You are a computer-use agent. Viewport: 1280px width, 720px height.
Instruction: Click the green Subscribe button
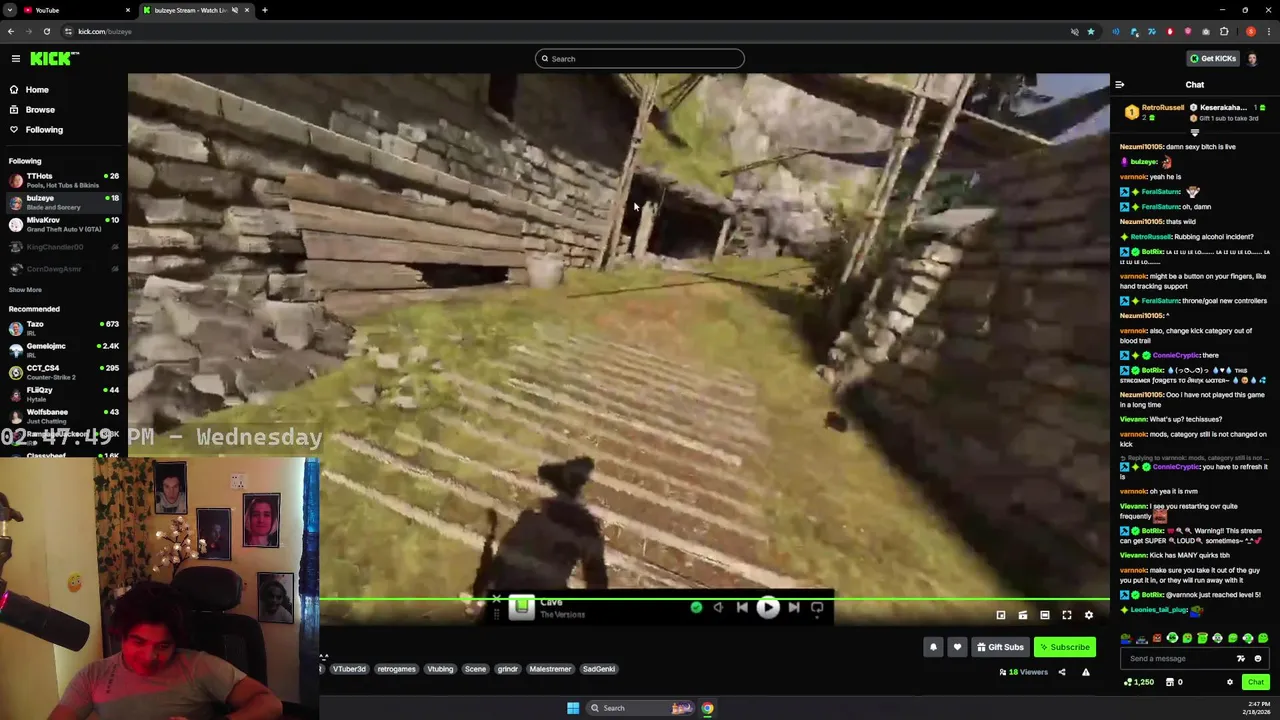1064,647
